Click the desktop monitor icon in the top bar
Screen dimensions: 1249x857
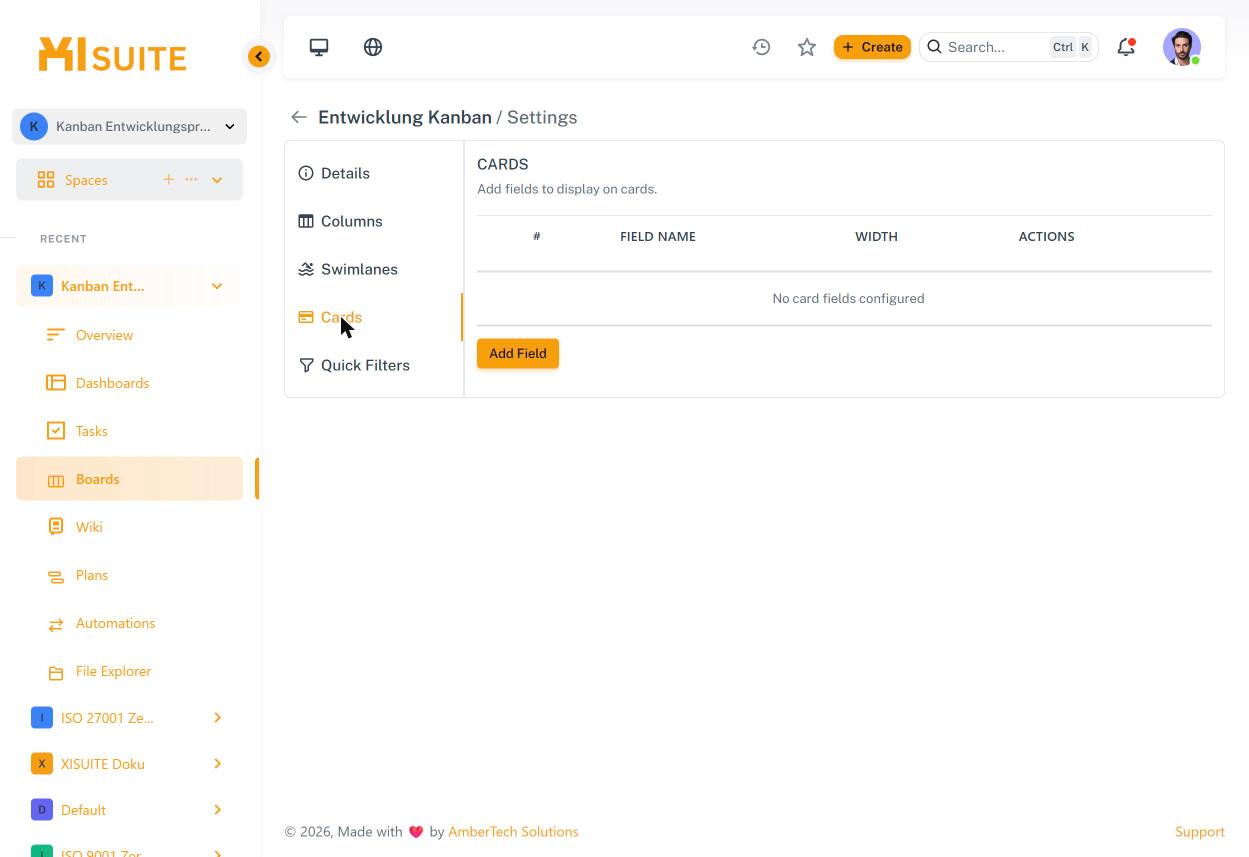click(x=319, y=47)
